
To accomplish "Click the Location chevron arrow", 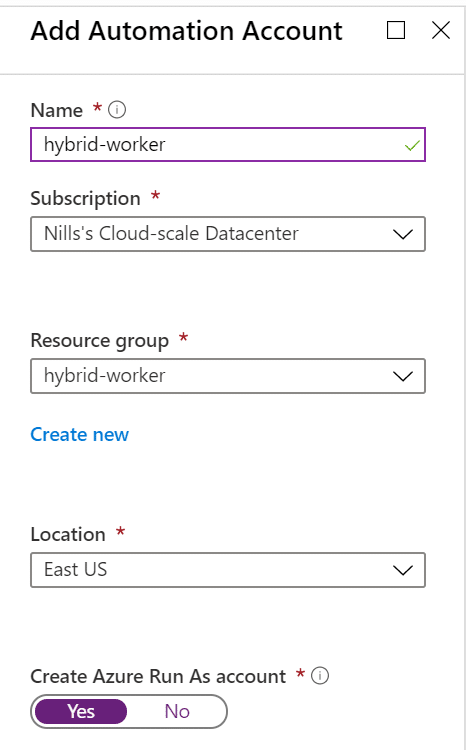I will [x=403, y=570].
